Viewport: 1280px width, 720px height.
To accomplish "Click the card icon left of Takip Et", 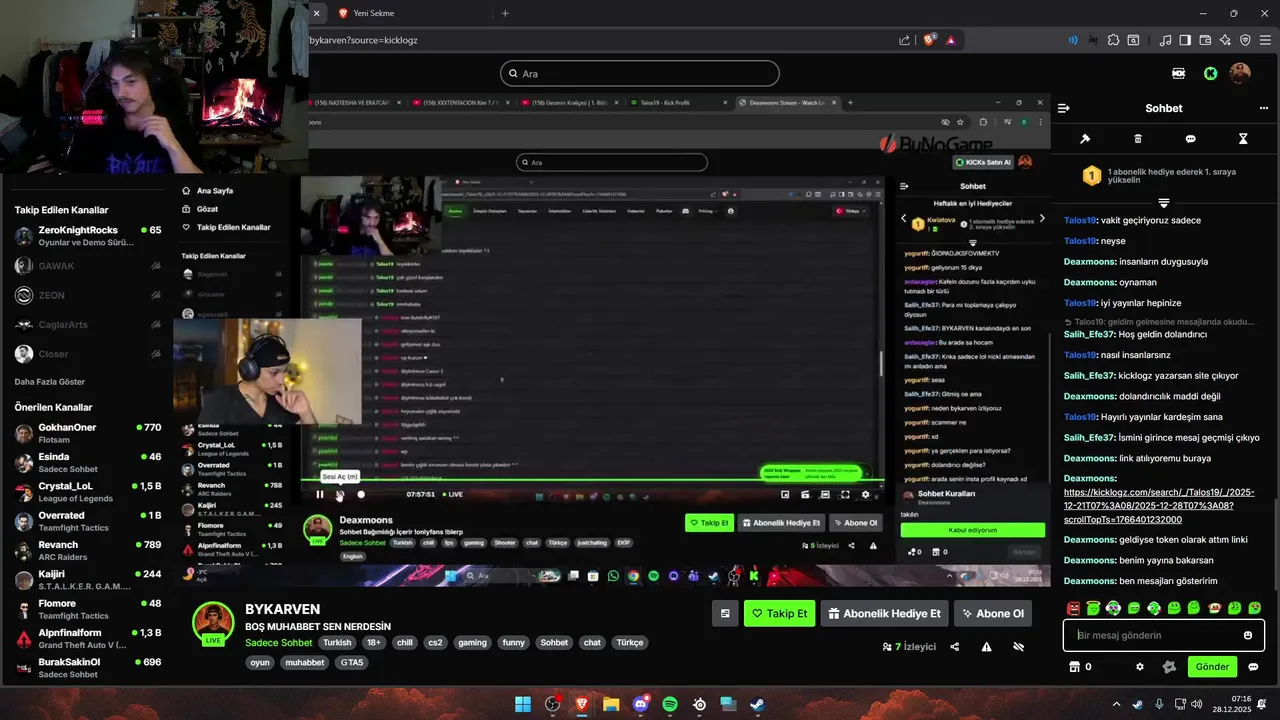I will [725, 613].
